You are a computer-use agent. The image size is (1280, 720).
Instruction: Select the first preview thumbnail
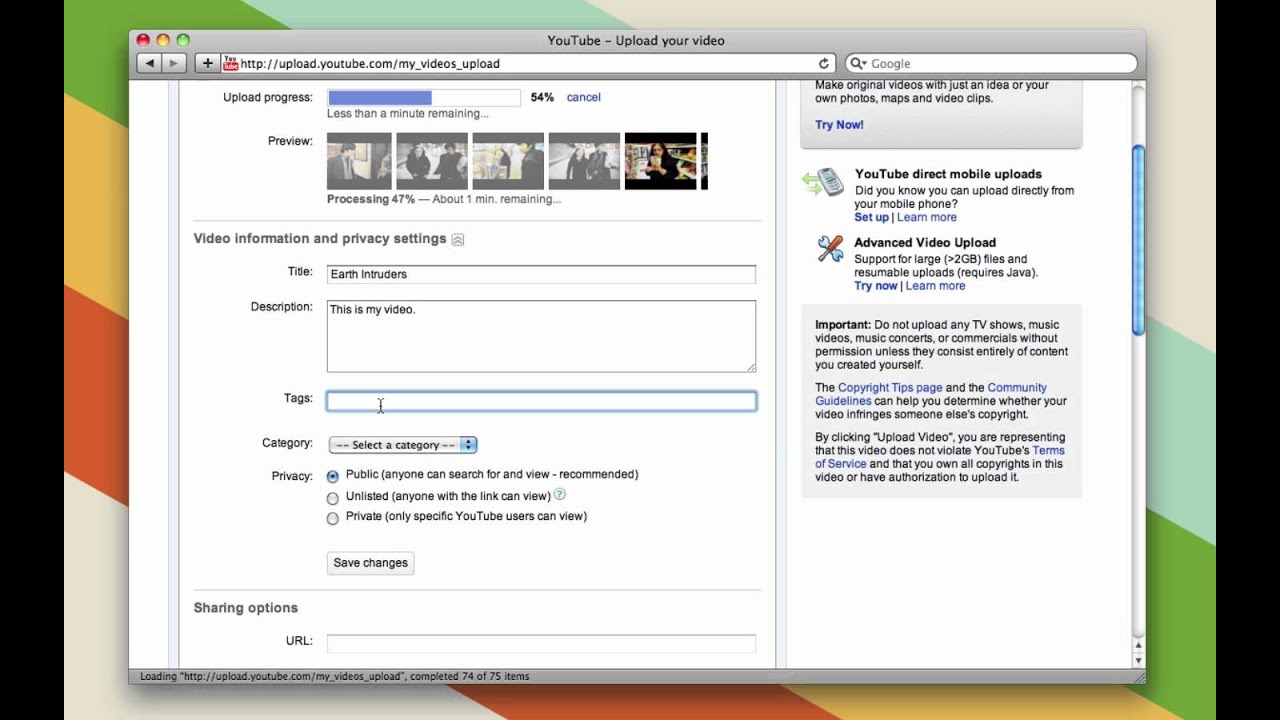(x=359, y=161)
